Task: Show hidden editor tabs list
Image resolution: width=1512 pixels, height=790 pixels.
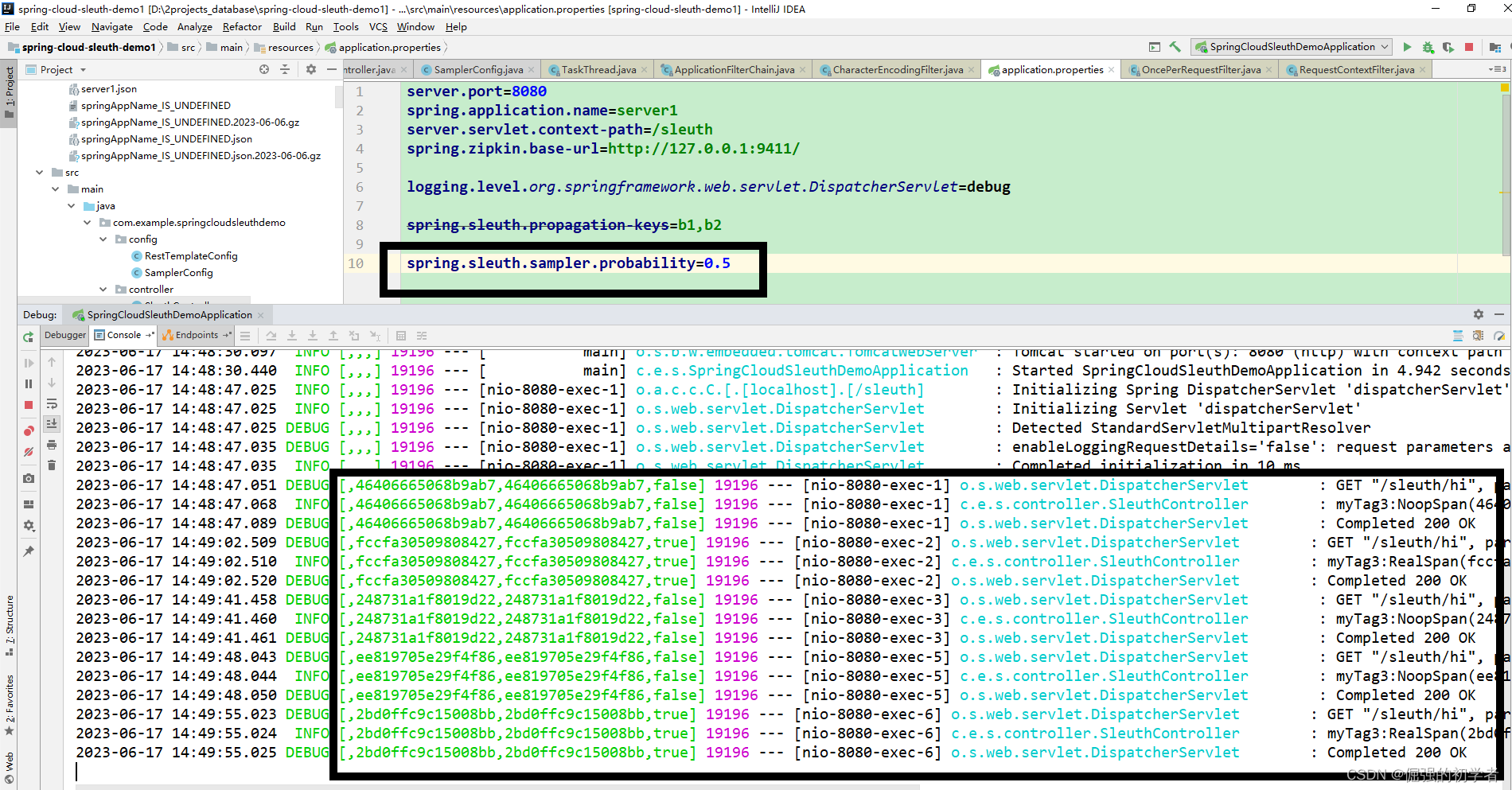Action: (x=1497, y=70)
